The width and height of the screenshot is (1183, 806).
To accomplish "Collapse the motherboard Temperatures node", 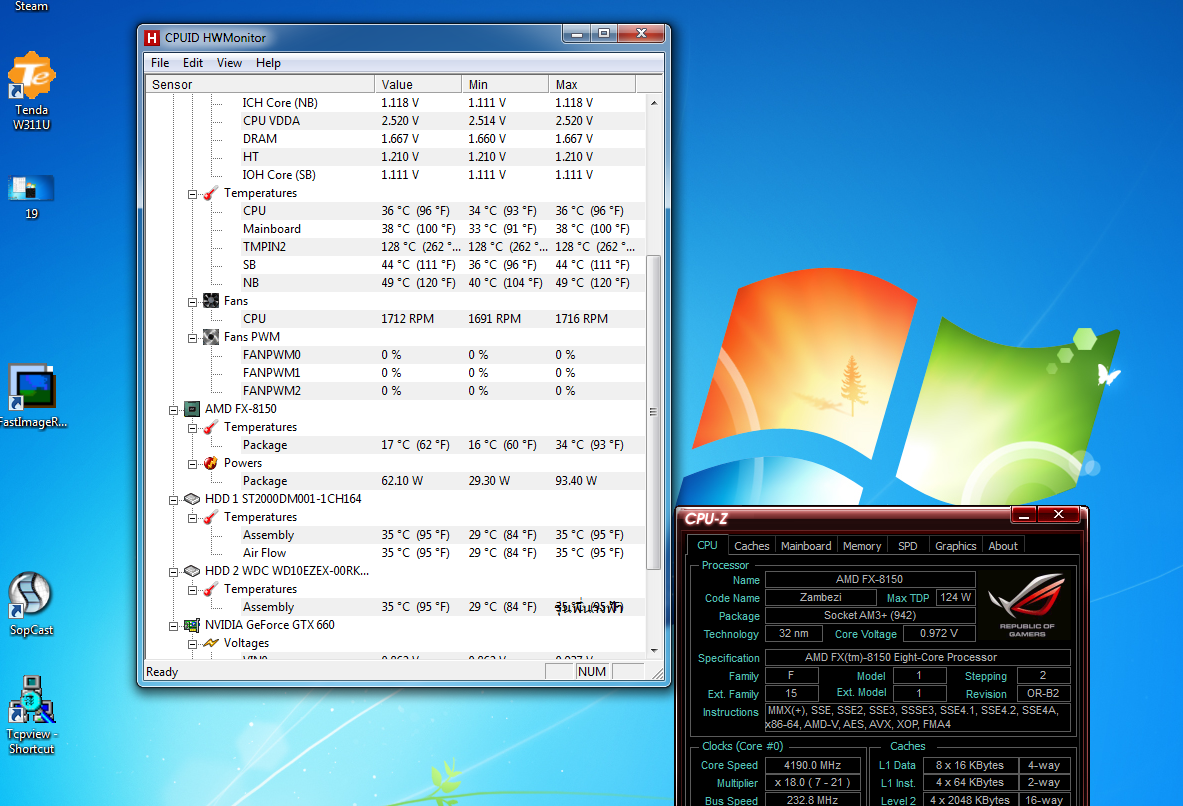I will coord(192,194).
